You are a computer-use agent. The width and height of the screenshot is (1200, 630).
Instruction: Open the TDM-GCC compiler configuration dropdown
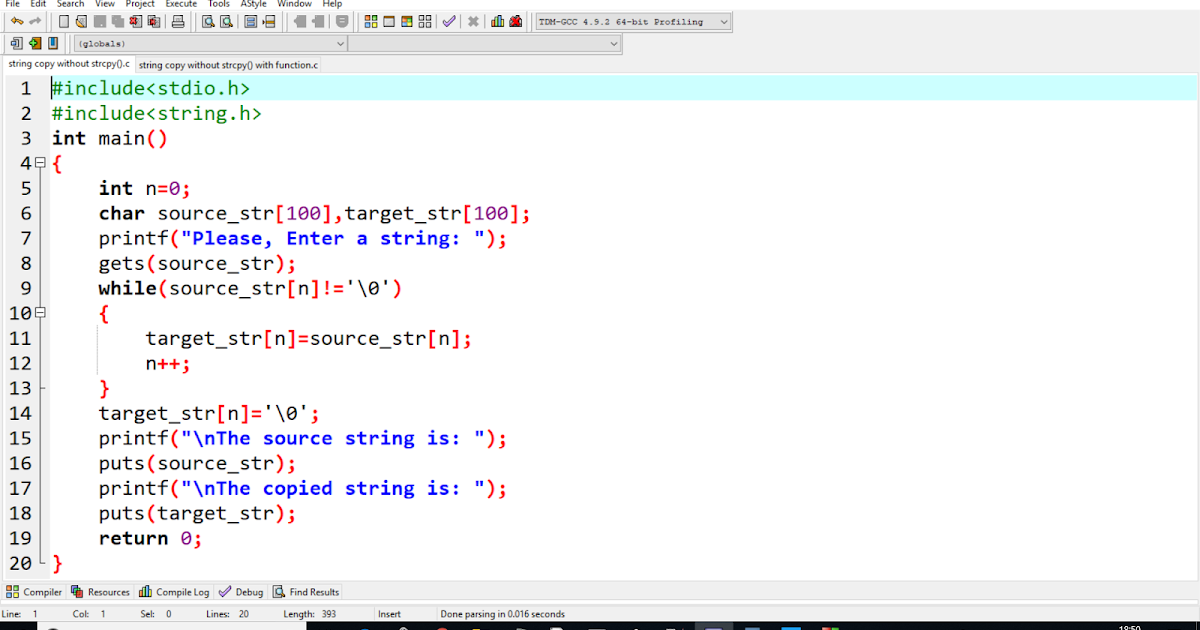632,21
